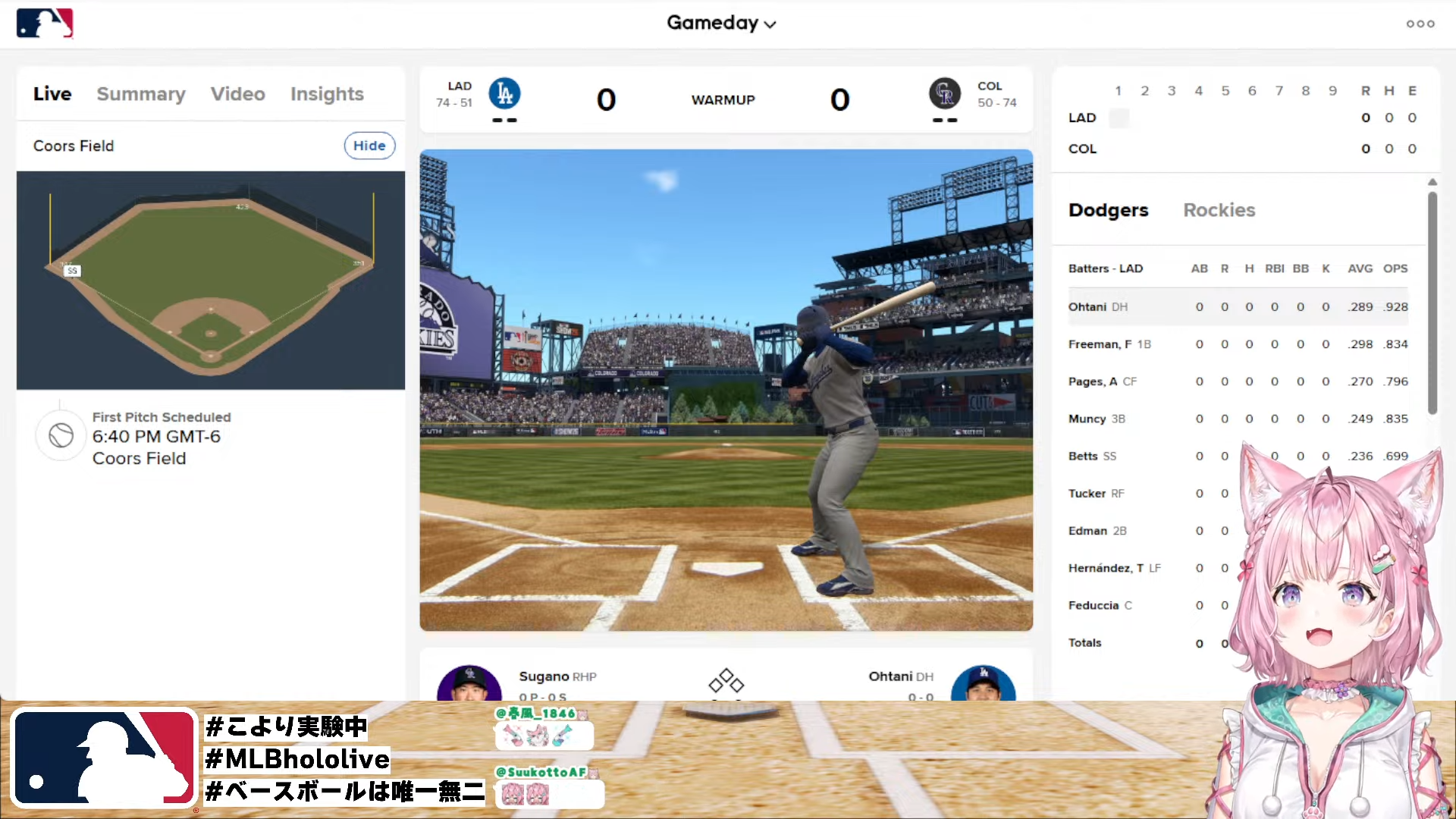Click Ohtani's .289 batting average
This screenshot has width=1456, height=819.
1360,307
